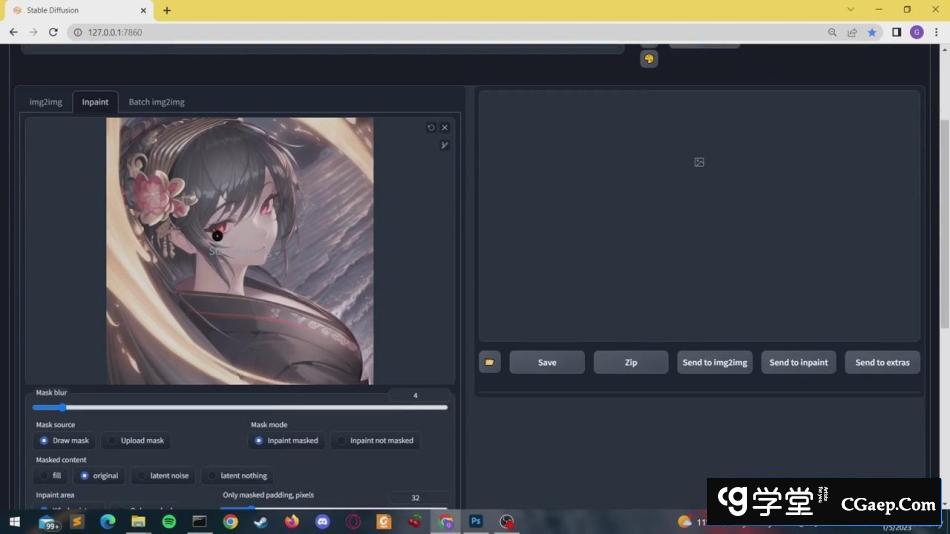Click the Save button
The height and width of the screenshot is (534, 950).
pos(547,362)
